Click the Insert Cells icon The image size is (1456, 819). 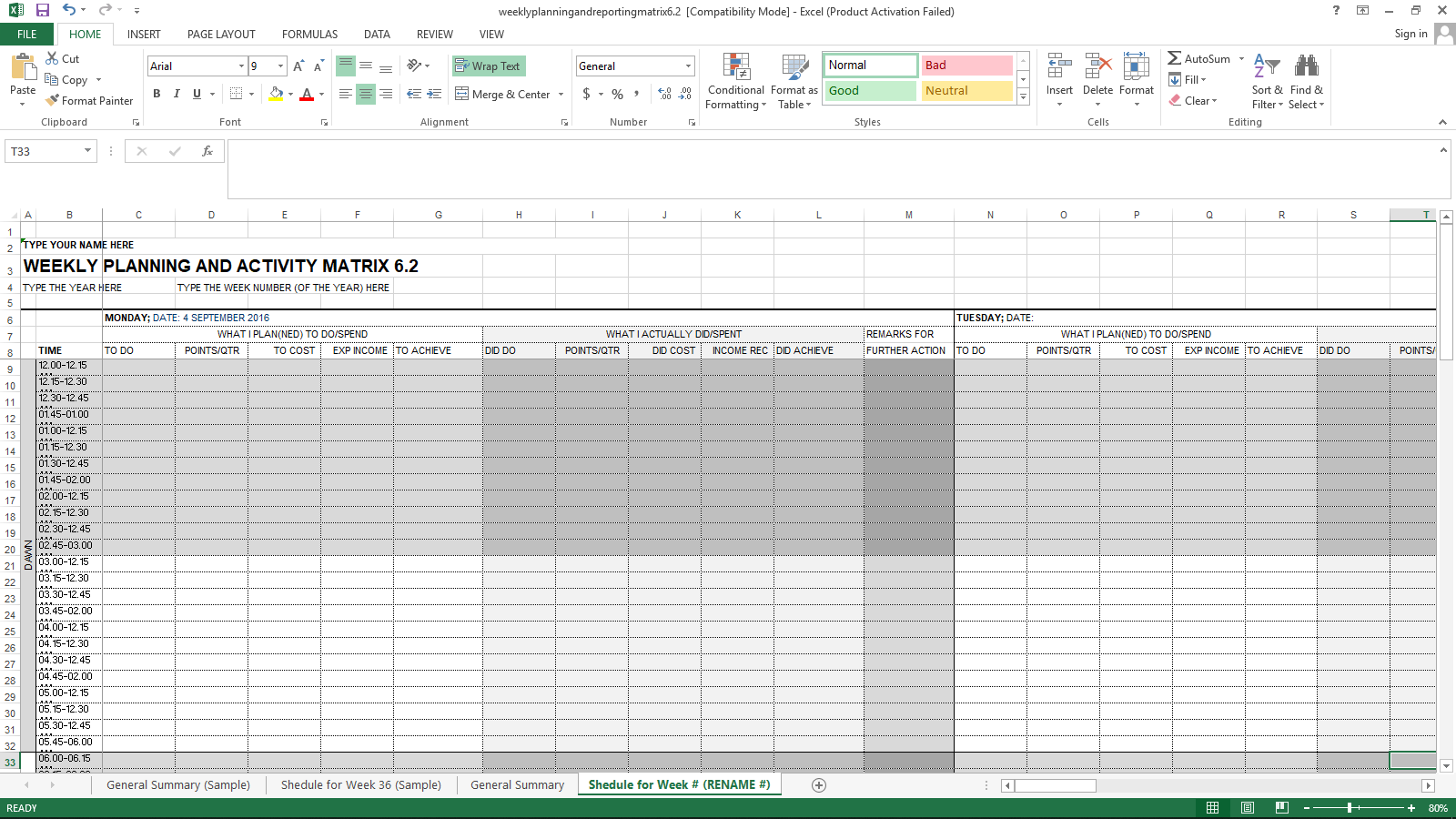pos(1059,81)
